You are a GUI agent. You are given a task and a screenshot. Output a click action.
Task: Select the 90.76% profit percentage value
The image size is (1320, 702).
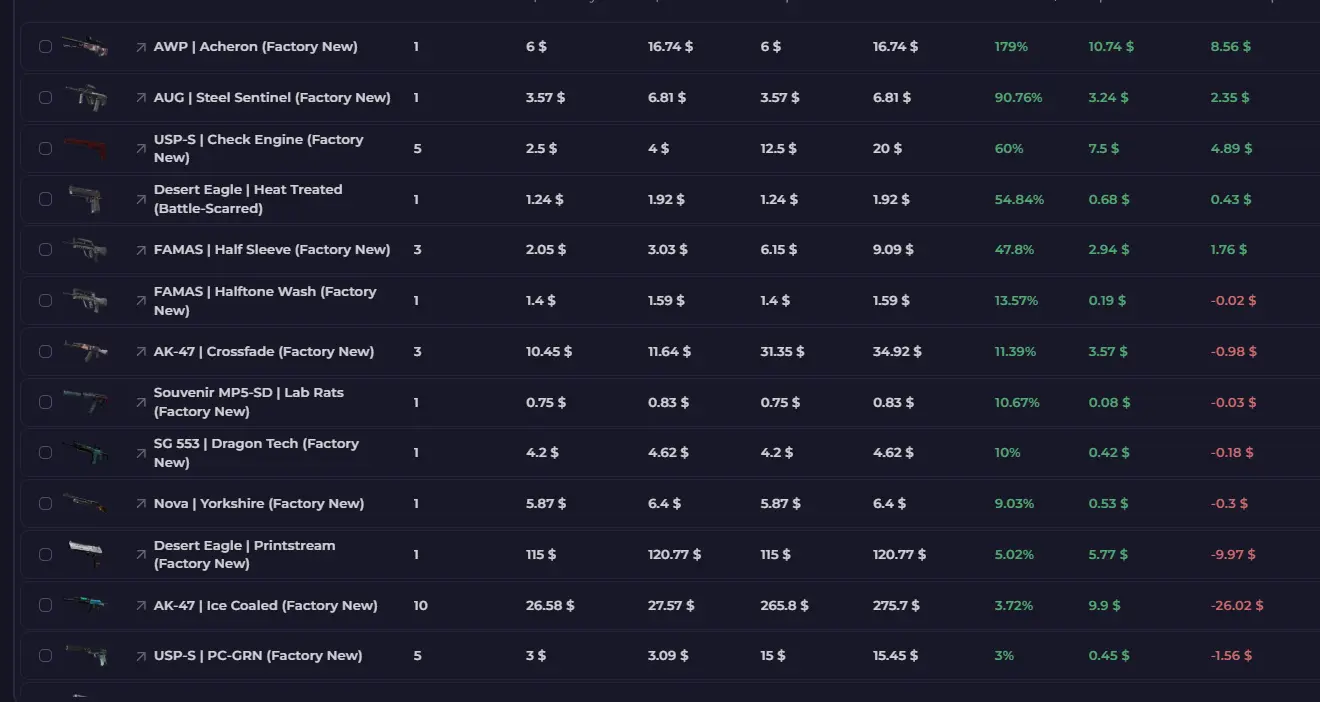click(x=1018, y=98)
